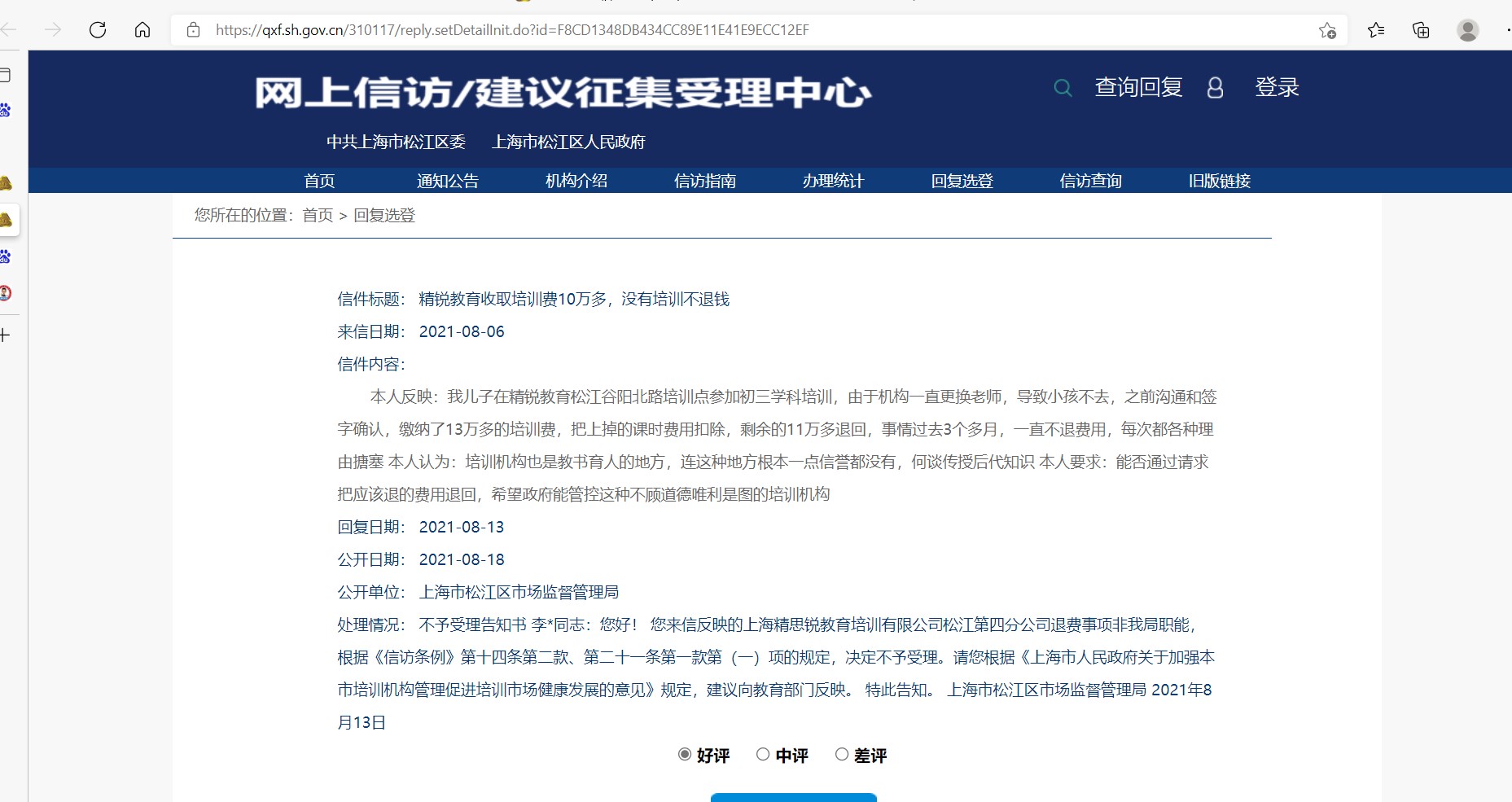This screenshot has width=1512, height=802.
Task: Open the 旧版链接 navigation item
Action: point(1219,181)
